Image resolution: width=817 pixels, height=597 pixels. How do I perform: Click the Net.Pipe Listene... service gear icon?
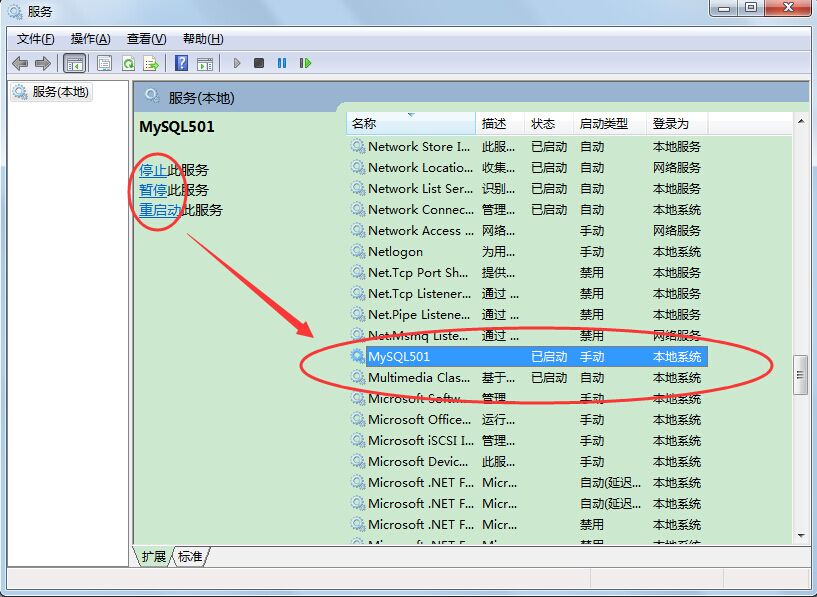[x=357, y=315]
